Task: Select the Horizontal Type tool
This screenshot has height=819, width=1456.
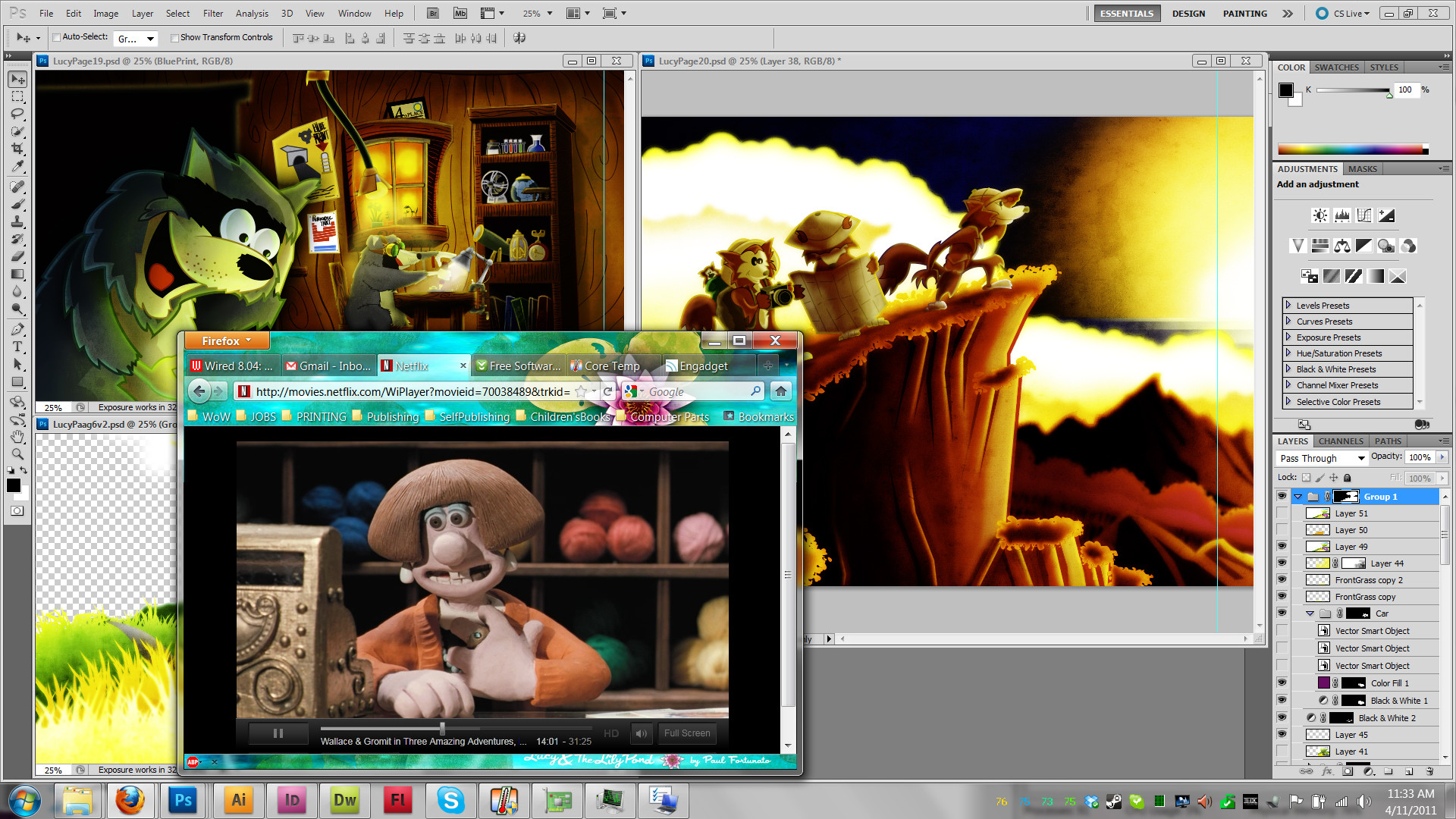Action: 17,347
